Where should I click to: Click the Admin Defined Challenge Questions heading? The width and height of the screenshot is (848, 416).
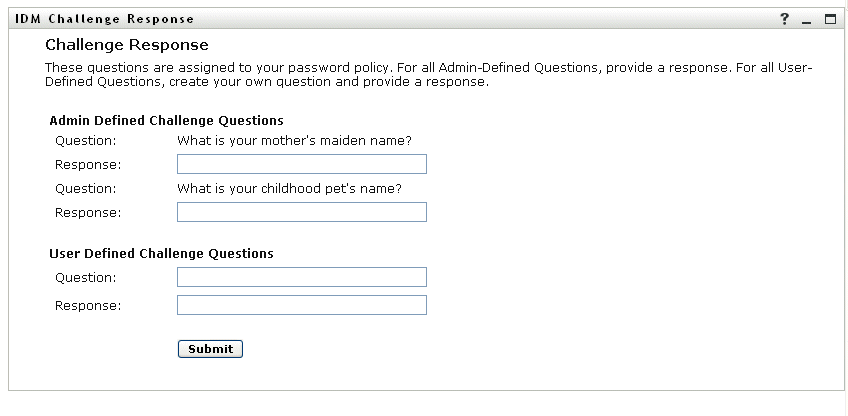coord(166,120)
